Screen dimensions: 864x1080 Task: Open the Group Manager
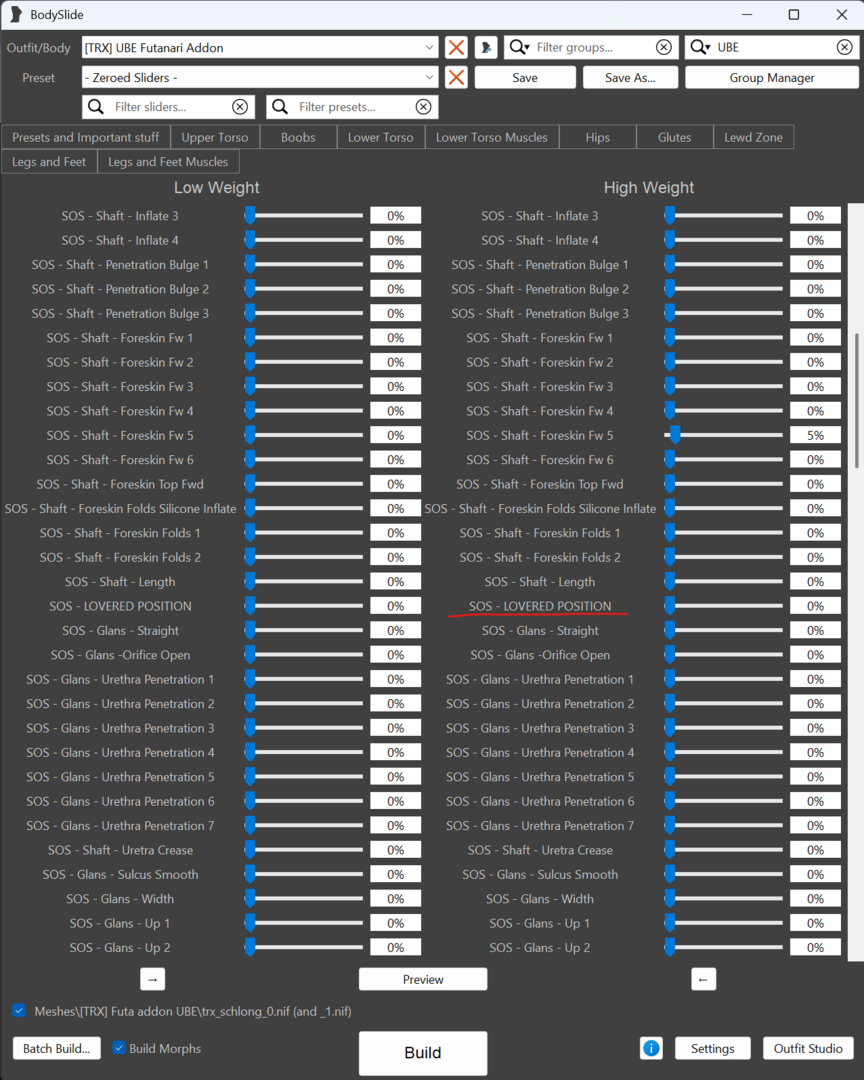click(772, 77)
